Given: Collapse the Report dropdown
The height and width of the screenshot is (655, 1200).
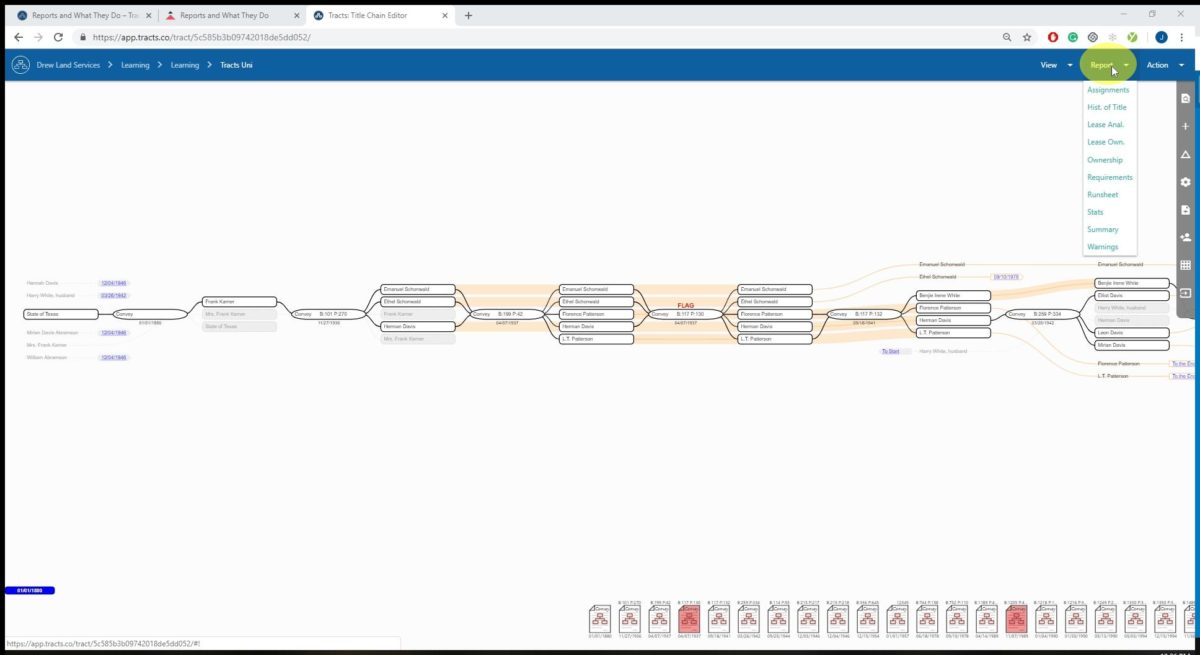Looking at the screenshot, I should (x=1110, y=65).
